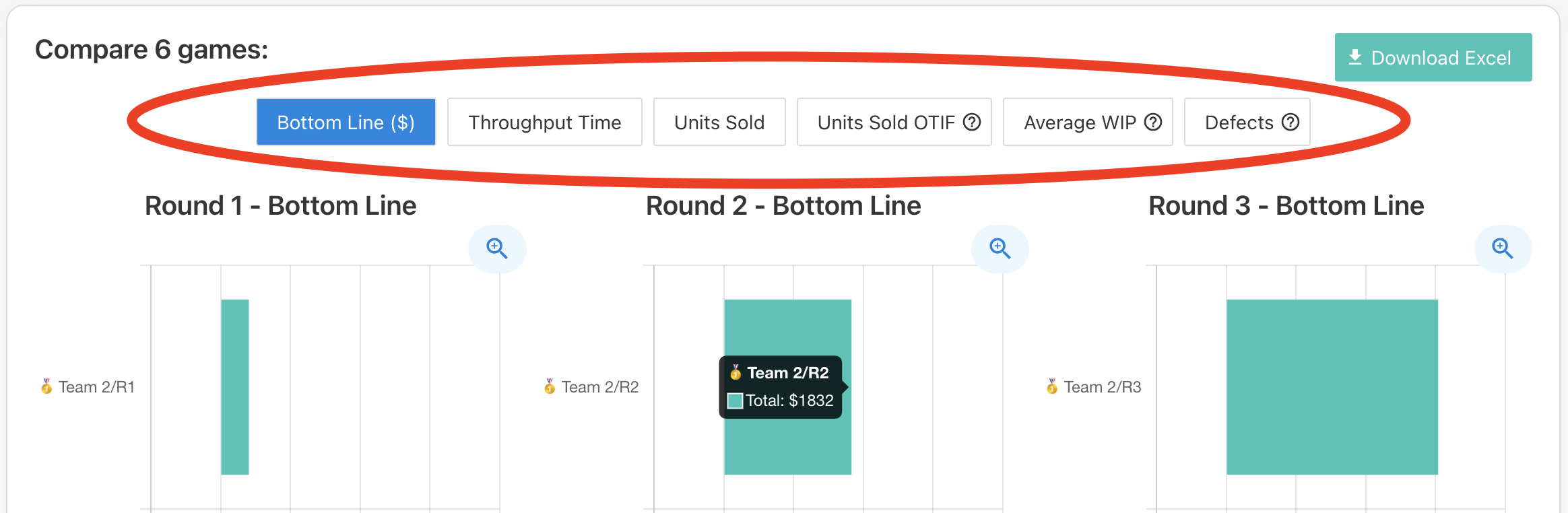This screenshot has height=513, width=1568.
Task: Display the Defects comparison
Action: tap(1239, 122)
